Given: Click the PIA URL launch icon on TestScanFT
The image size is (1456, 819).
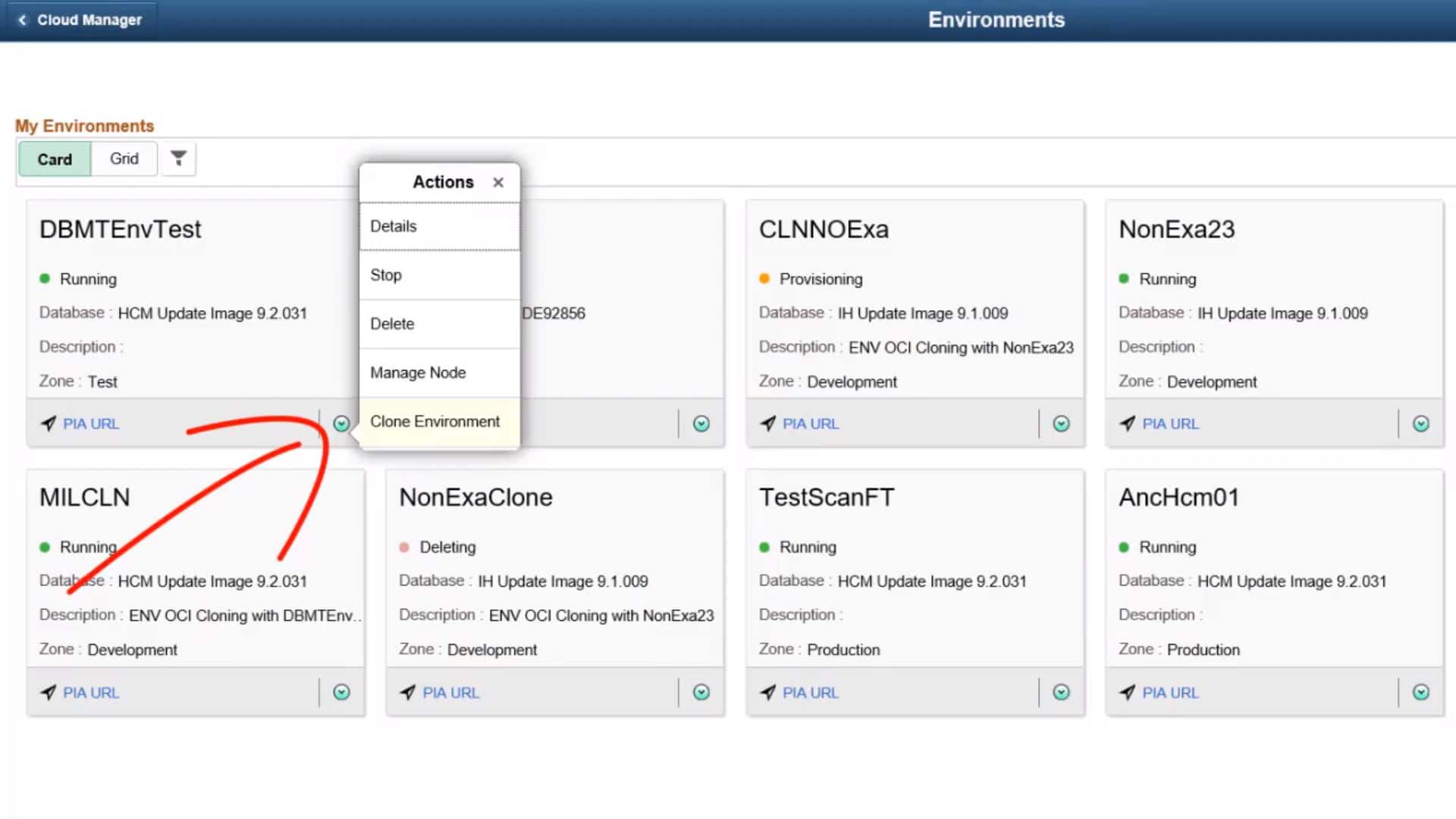Looking at the screenshot, I should coord(767,692).
